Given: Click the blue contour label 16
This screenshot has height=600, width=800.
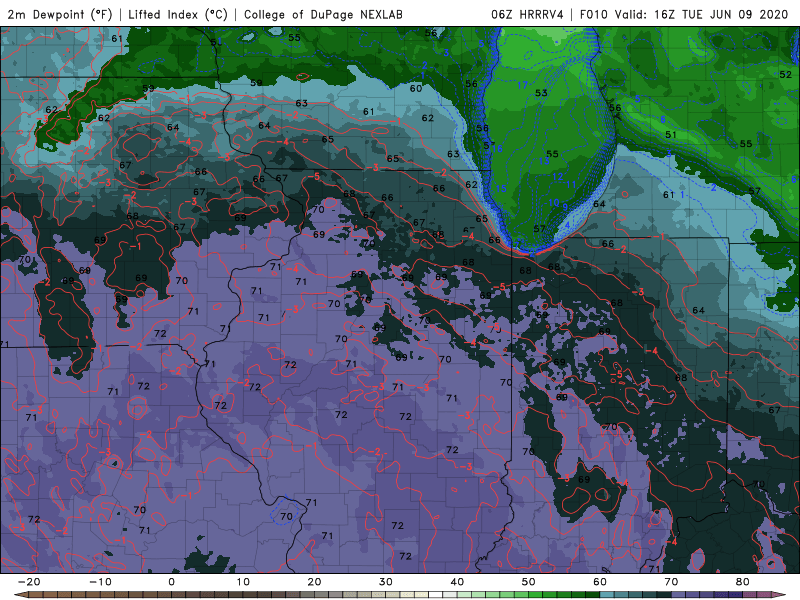Looking at the screenshot, I should 497,148.
